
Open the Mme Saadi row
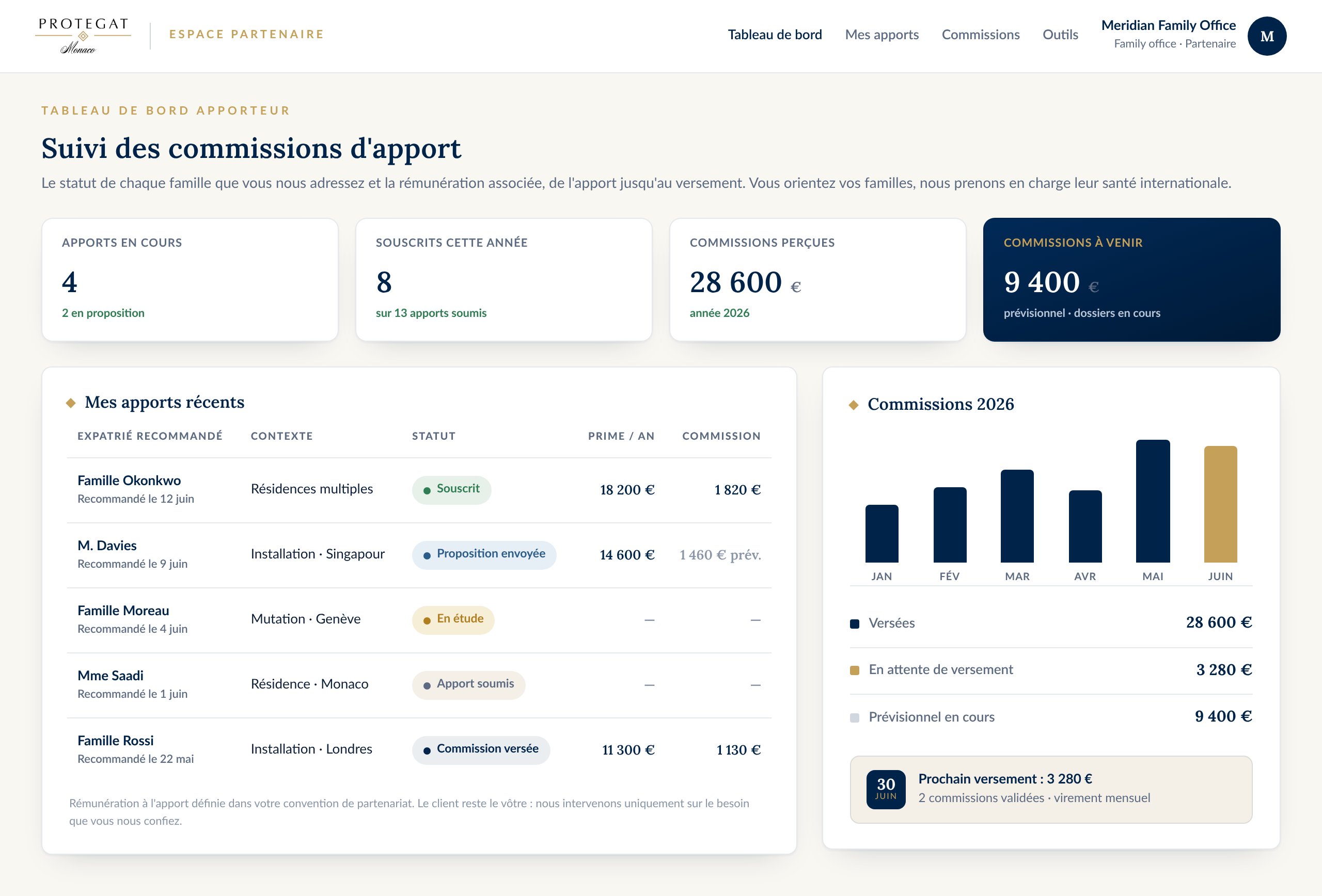click(x=419, y=685)
